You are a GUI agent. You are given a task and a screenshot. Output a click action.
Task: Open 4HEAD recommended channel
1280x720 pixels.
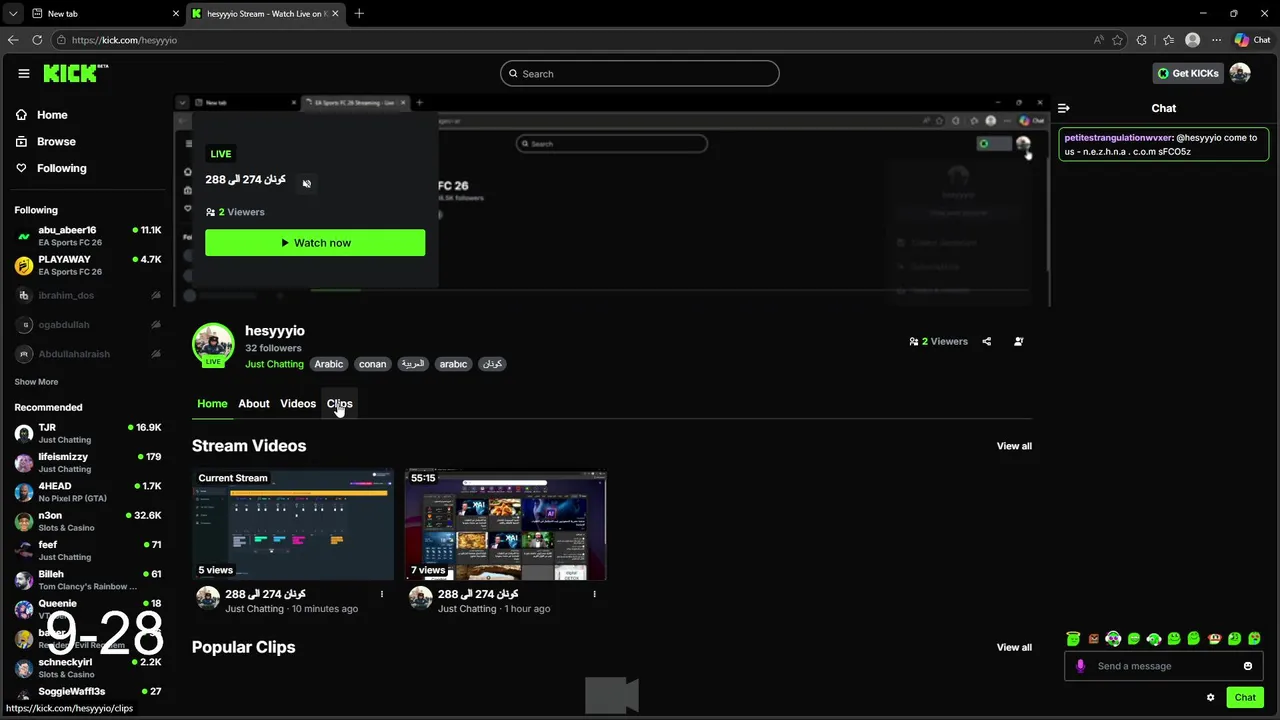88,492
